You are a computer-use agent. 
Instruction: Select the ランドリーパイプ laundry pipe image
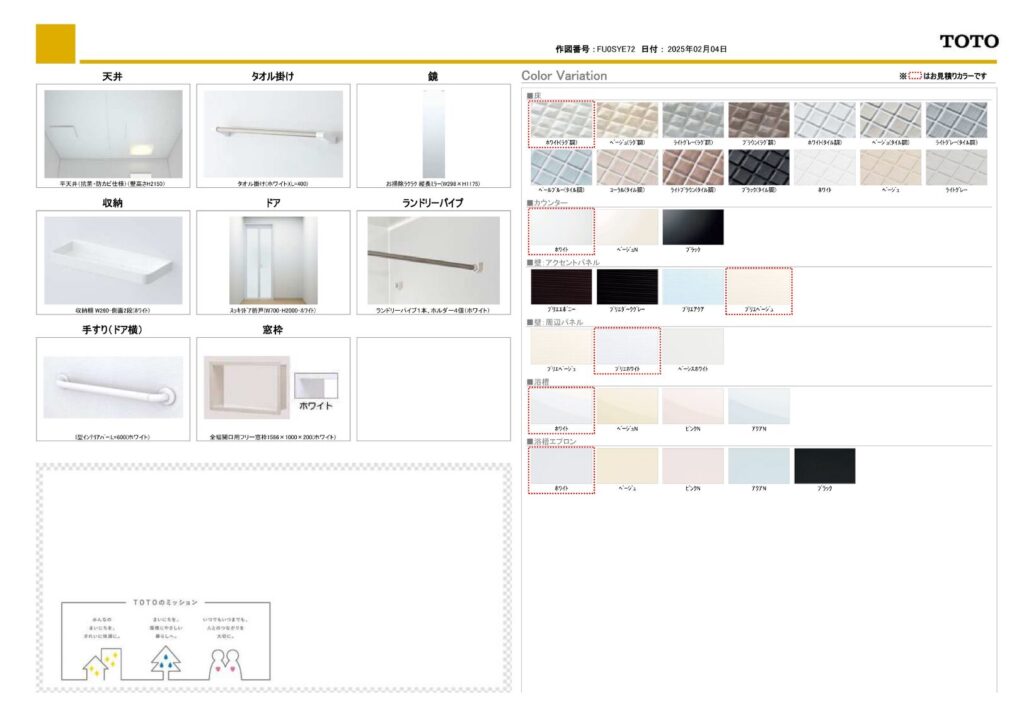(x=432, y=260)
